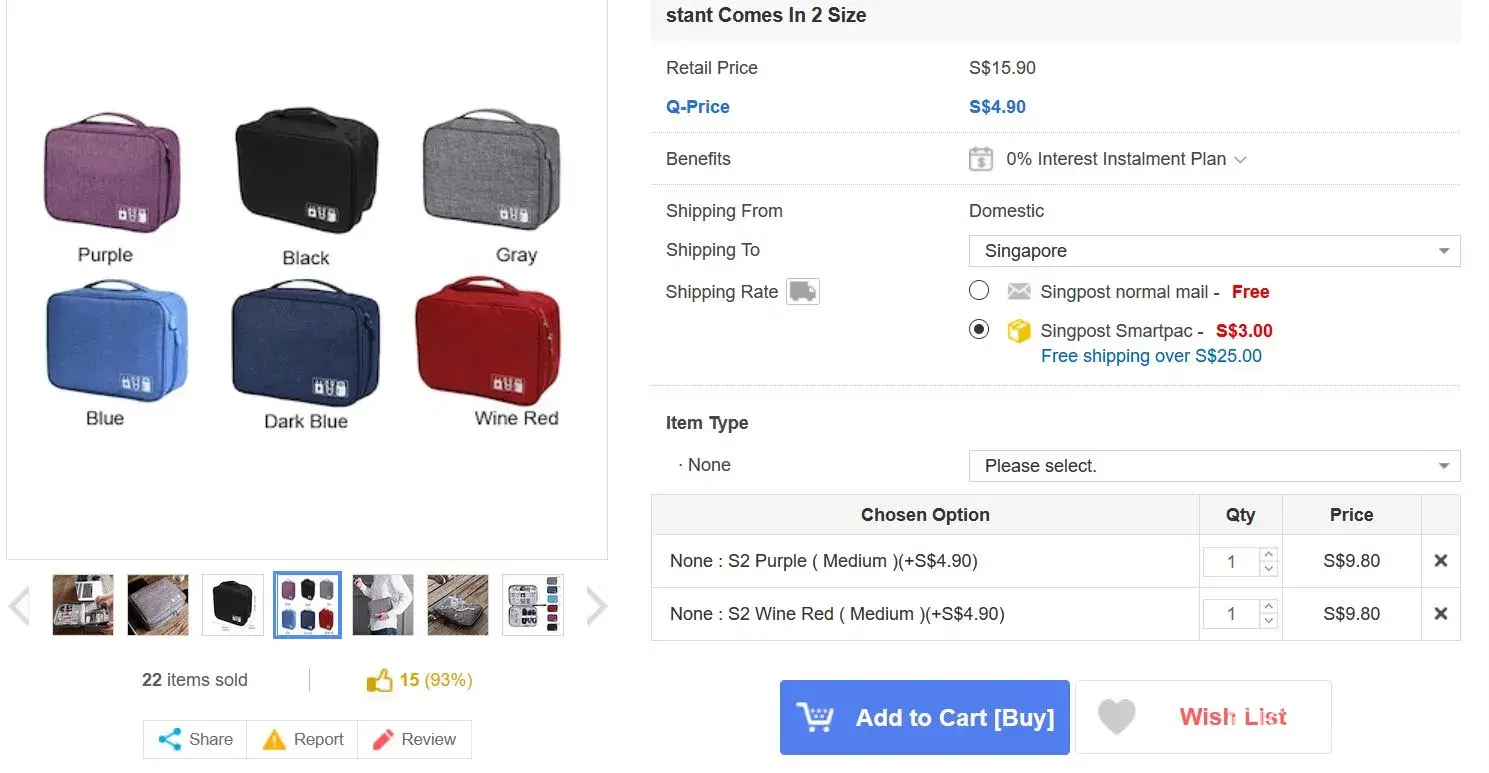Screen dimensions: 1489x773
Task: Click the shipping rate truck icon
Action: click(802, 291)
